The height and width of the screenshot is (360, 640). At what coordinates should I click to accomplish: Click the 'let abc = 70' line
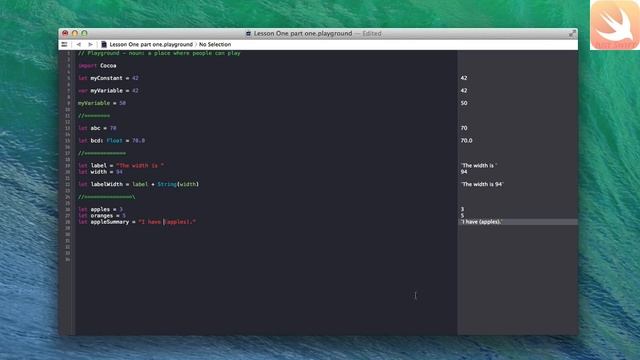[97, 128]
